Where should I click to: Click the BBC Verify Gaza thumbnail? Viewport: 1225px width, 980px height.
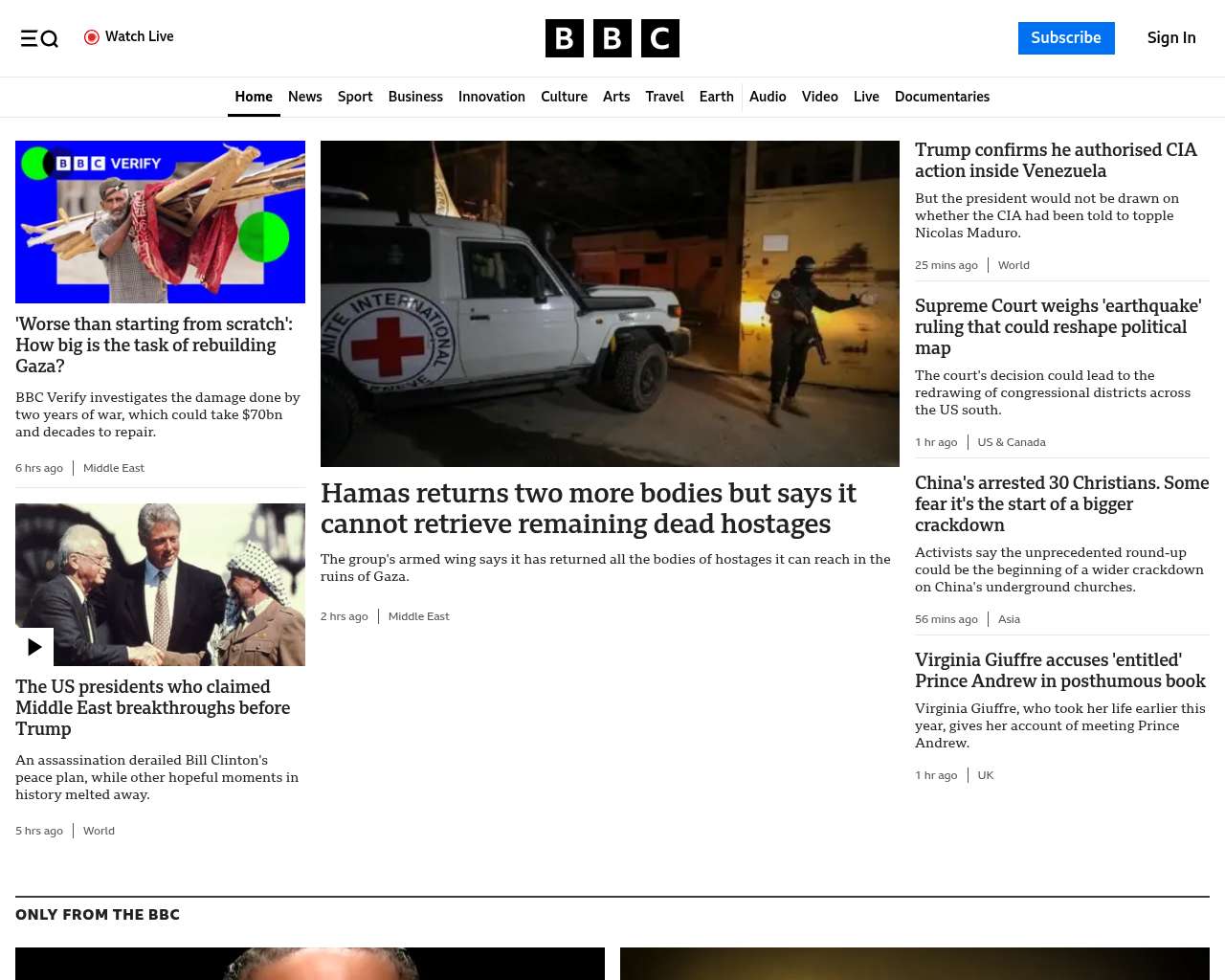tap(160, 222)
